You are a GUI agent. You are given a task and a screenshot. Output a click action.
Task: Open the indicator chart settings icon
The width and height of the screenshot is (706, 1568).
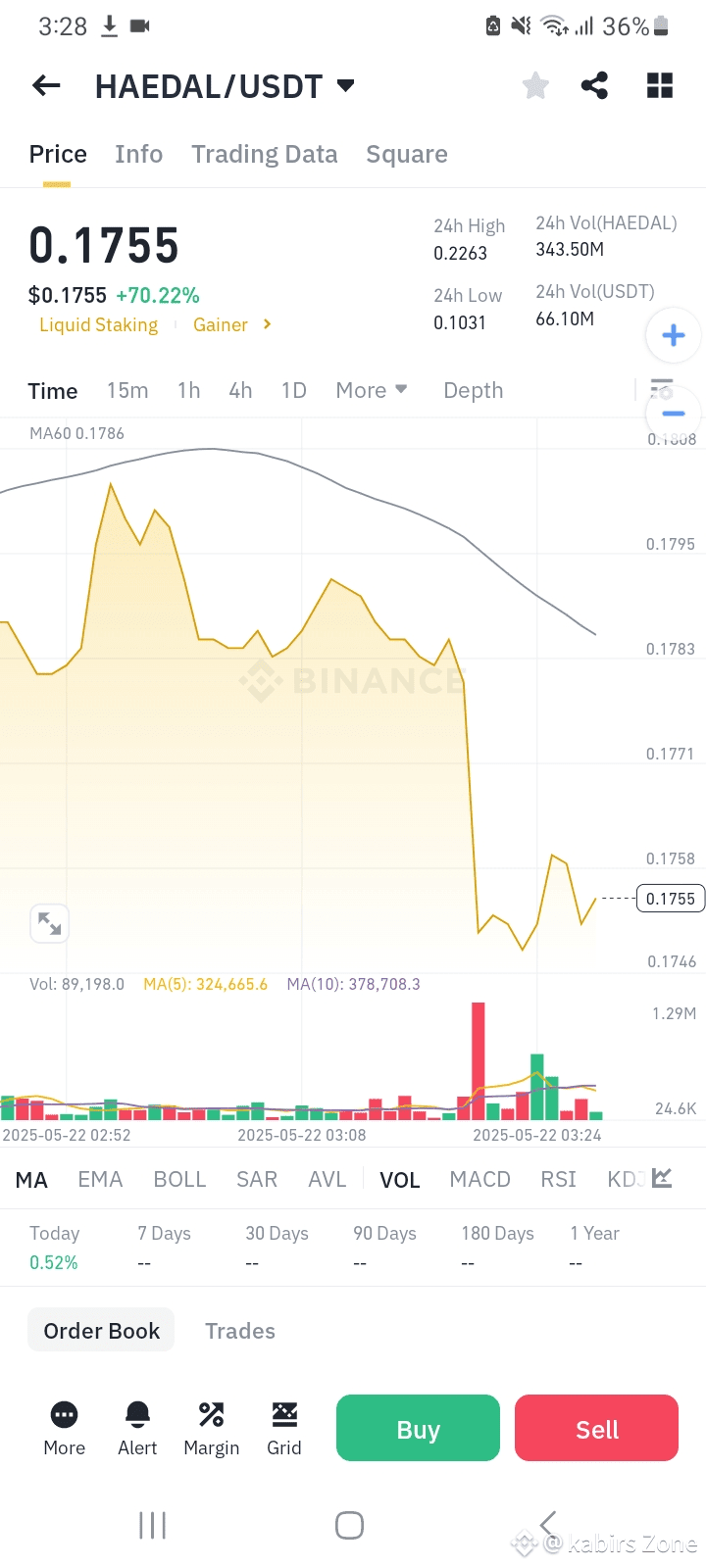coord(662,1178)
